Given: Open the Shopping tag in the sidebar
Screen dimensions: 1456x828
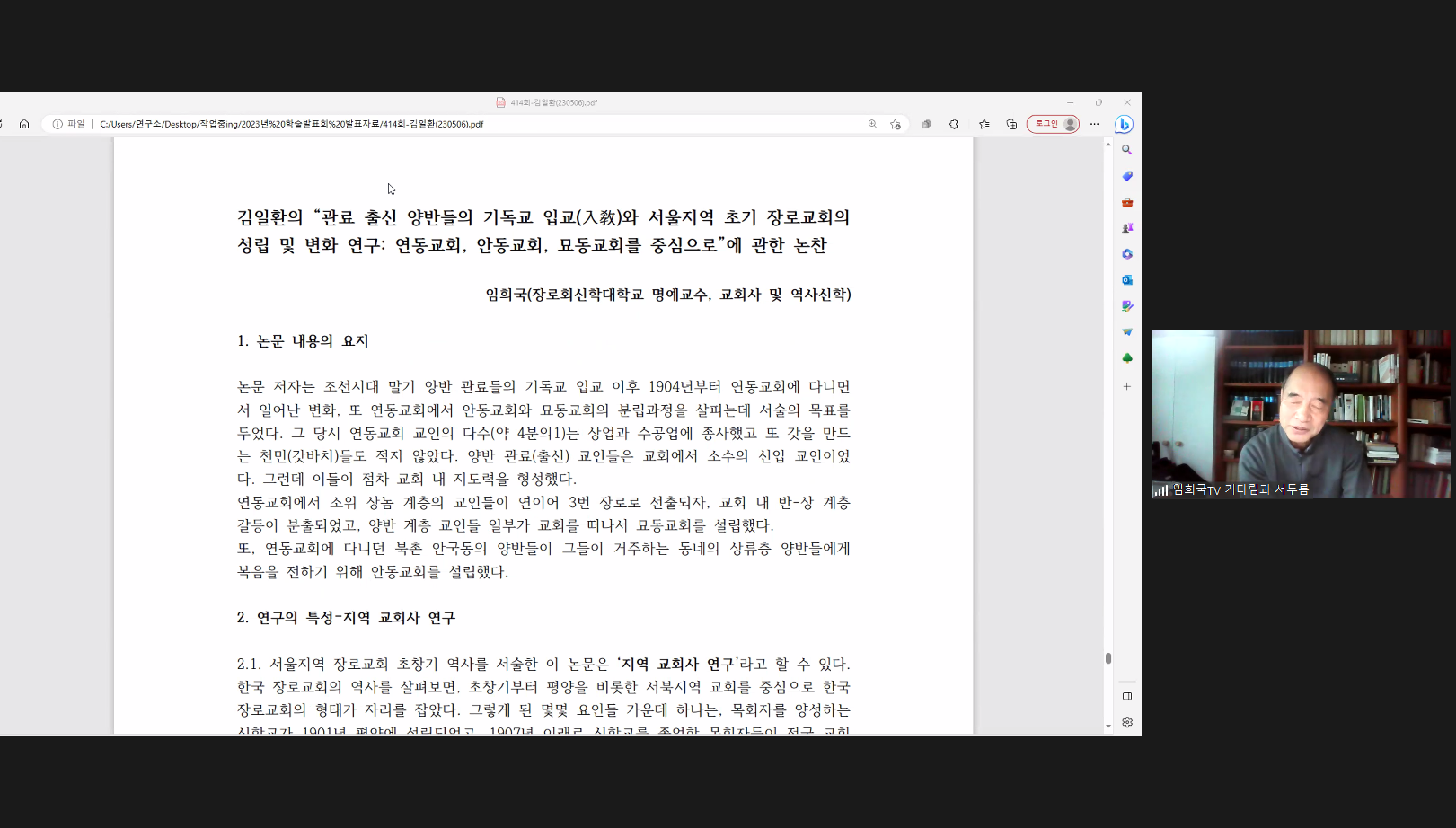Looking at the screenshot, I should [x=1127, y=176].
